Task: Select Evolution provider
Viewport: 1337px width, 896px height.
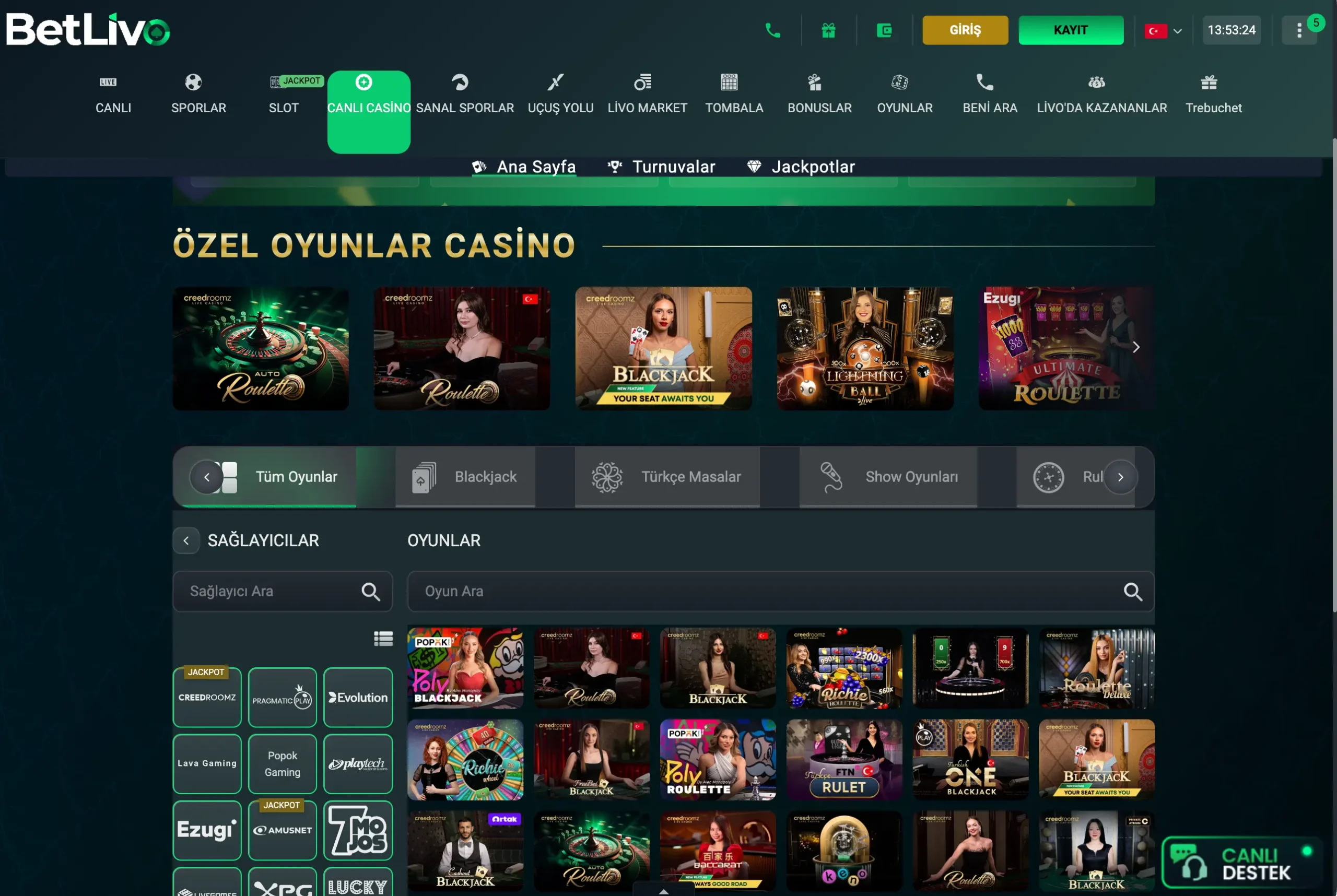Action: tap(358, 697)
